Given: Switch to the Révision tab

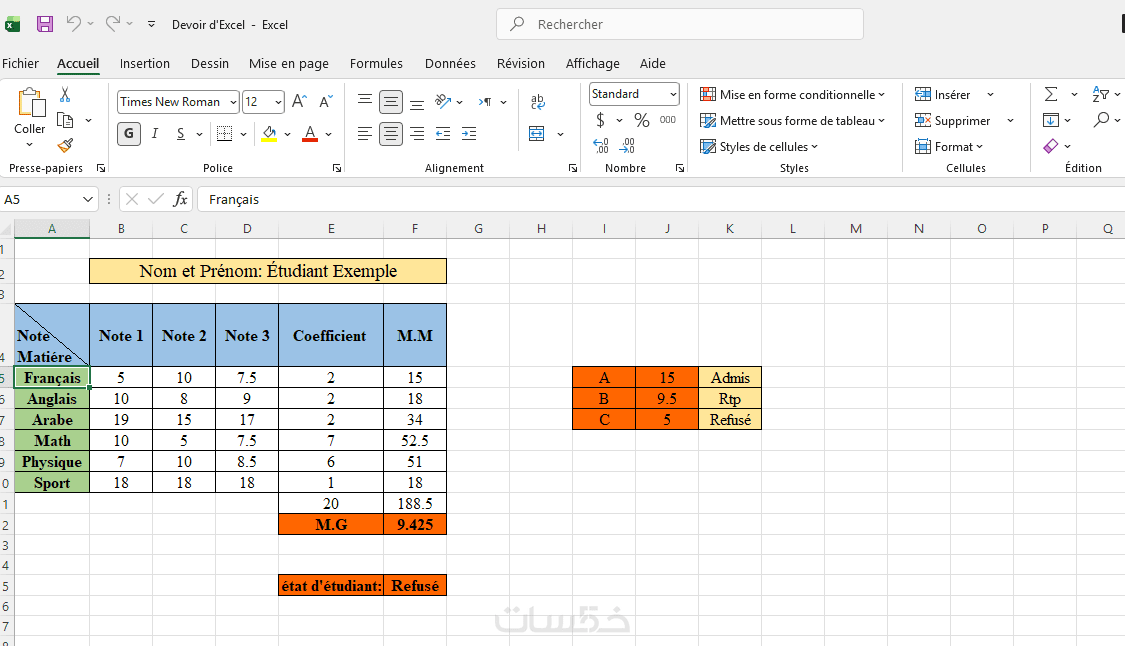Looking at the screenshot, I should (x=521, y=63).
